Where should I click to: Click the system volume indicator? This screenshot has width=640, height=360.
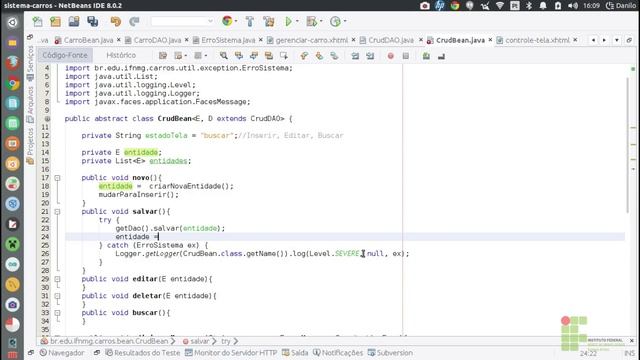(573, 5)
